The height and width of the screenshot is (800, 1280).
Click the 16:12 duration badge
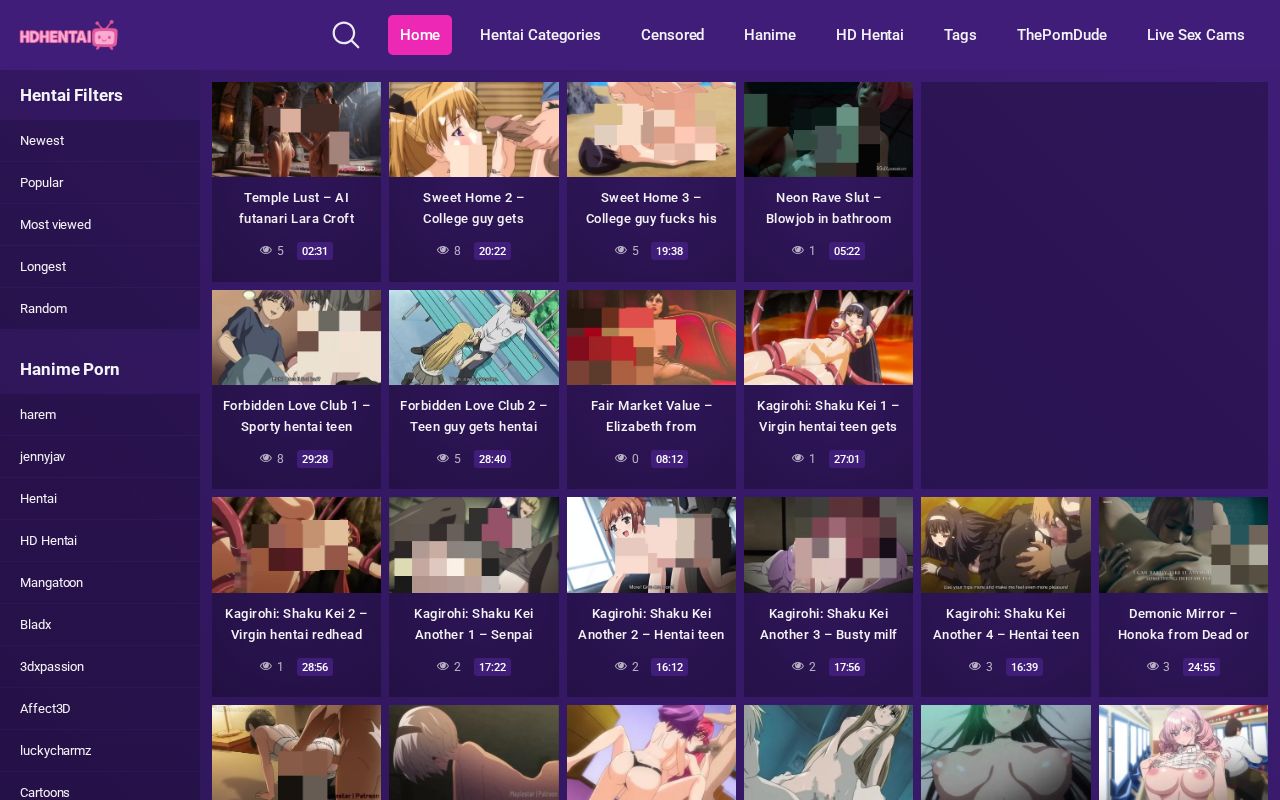tap(670, 667)
